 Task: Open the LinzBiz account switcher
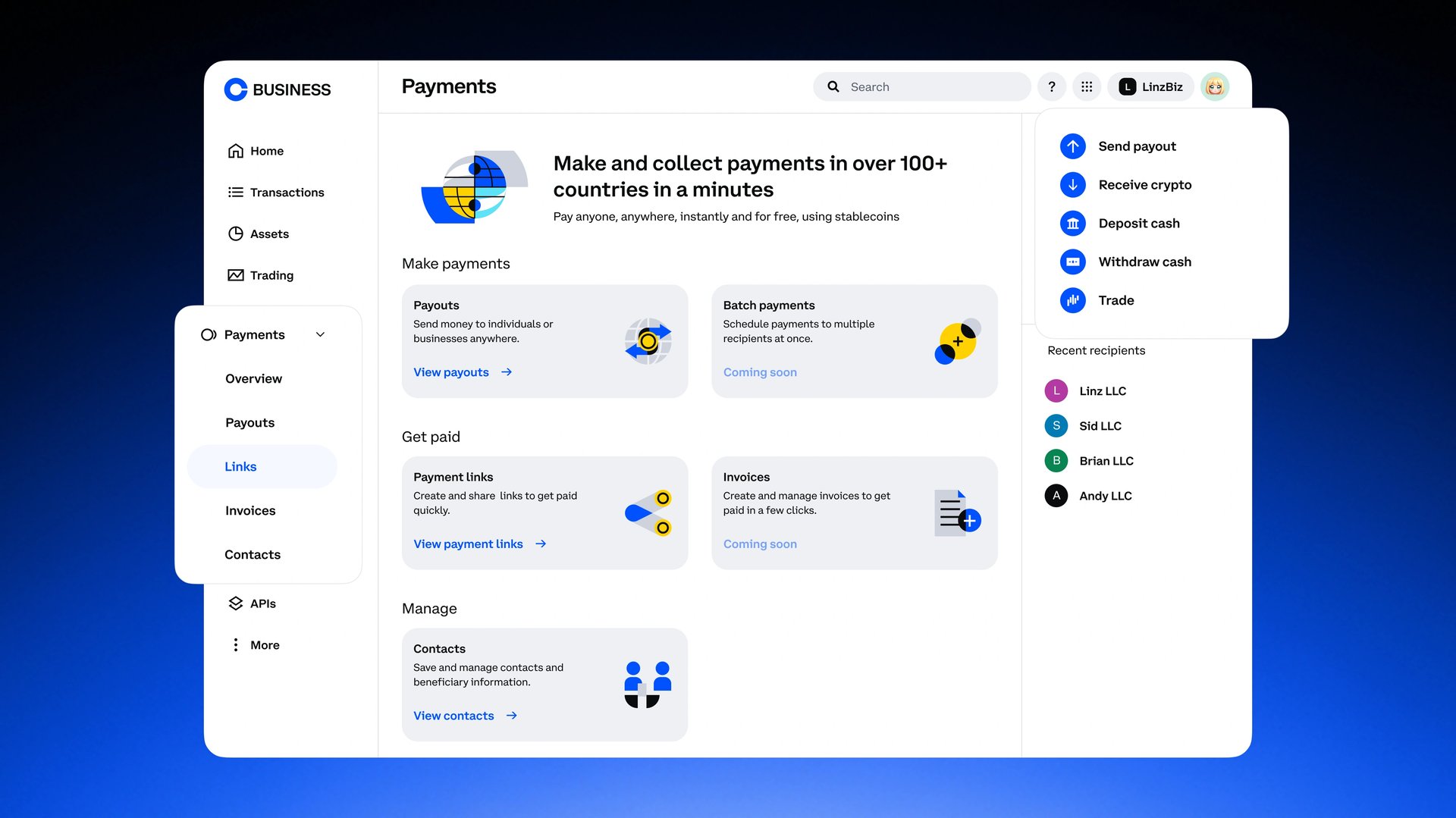(x=1150, y=86)
